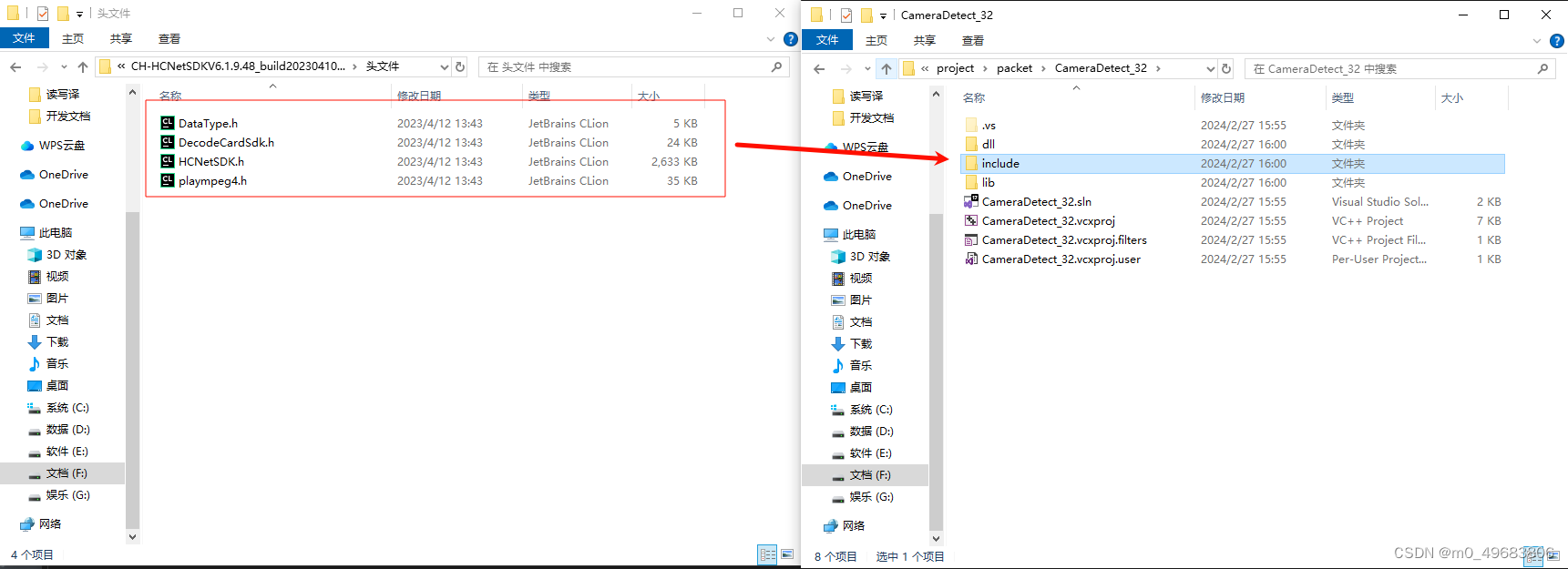This screenshot has width=1568, height=569.
Task: Select CameraDetect_32.vcxproj.filters file icon
Action: [x=971, y=239]
